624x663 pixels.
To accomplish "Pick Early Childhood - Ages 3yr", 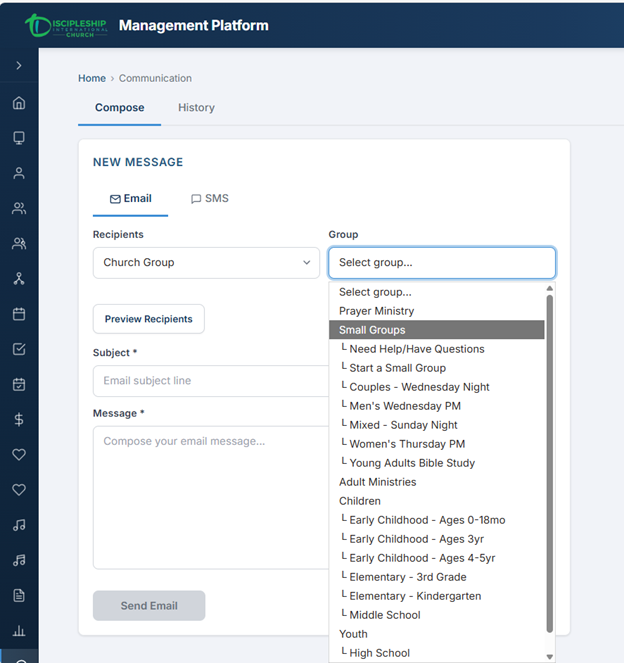I will (437, 539).
